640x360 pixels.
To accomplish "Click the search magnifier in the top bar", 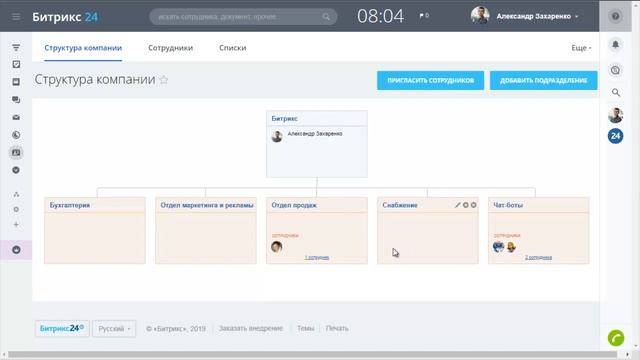I will coord(326,17).
